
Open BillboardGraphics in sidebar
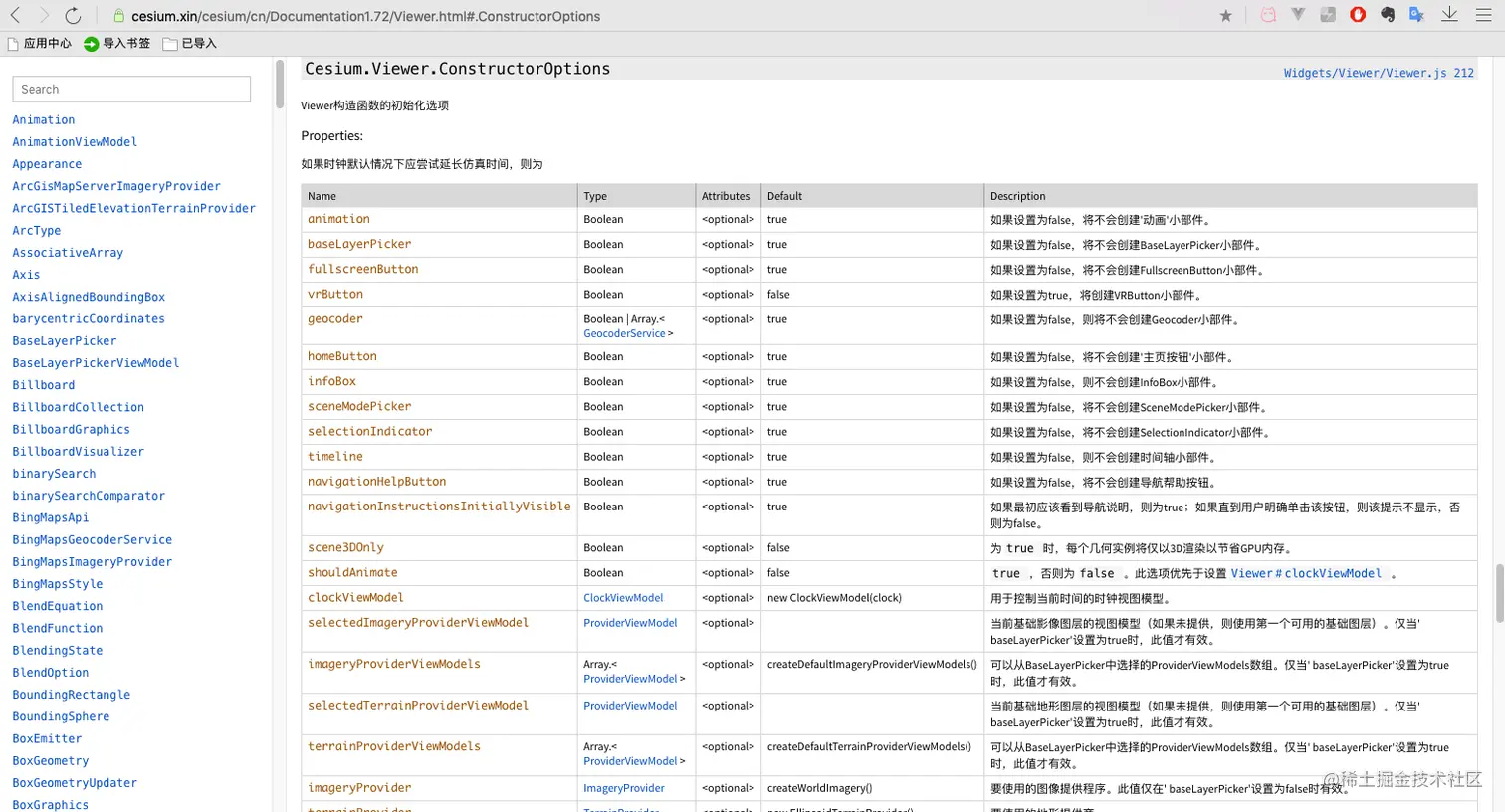(x=72, y=429)
